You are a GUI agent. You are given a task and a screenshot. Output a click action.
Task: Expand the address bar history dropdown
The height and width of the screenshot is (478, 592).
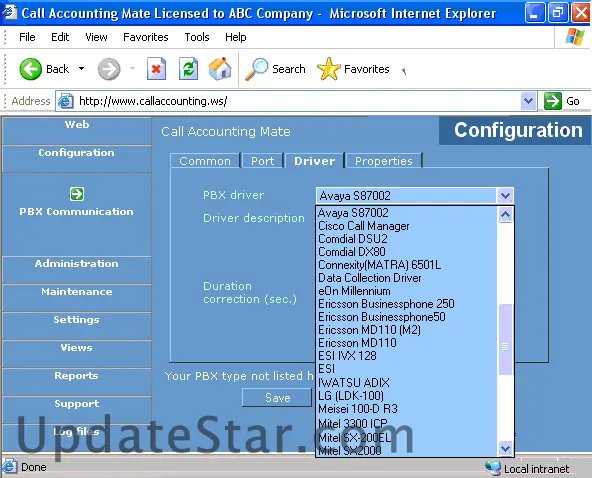(528, 101)
